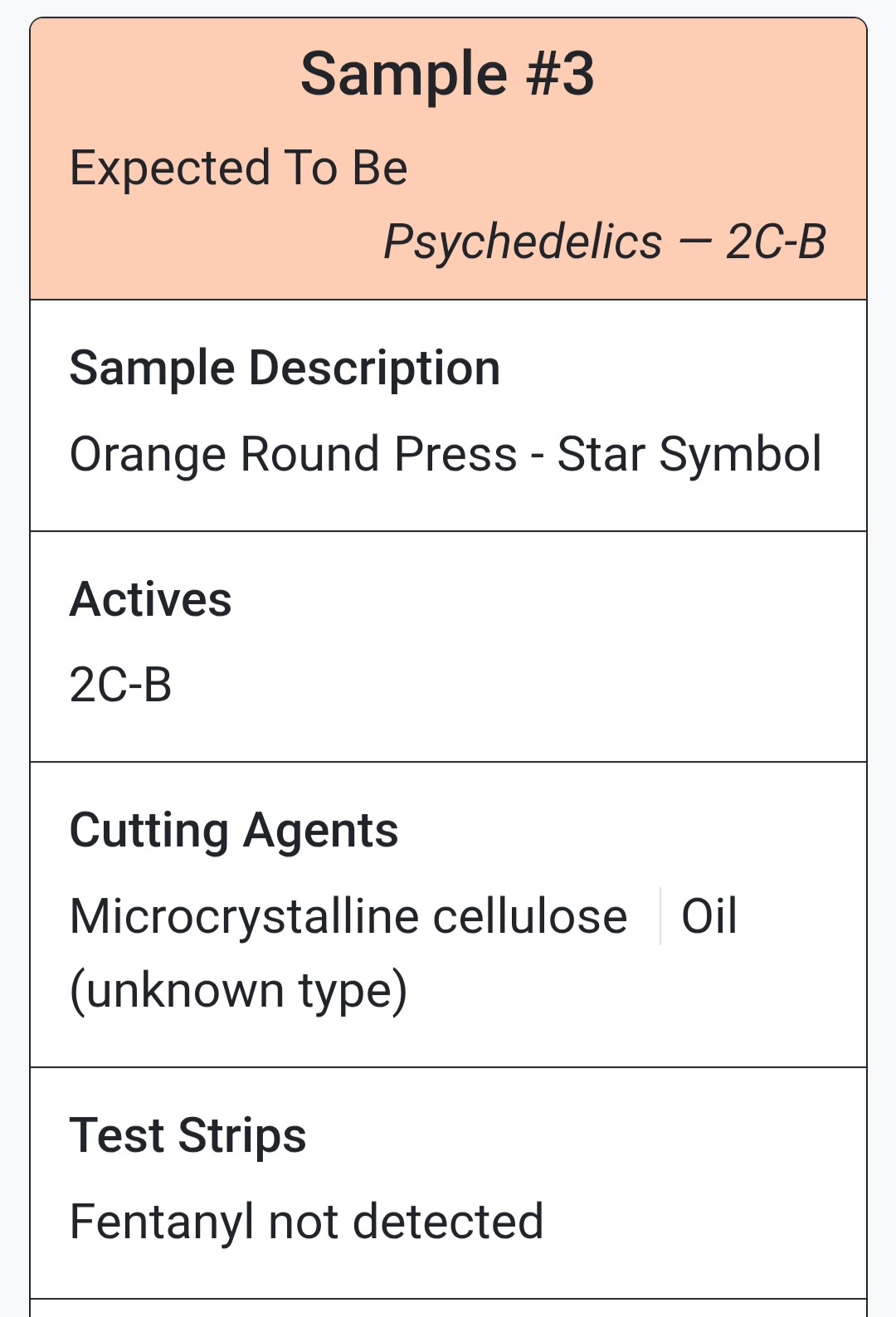Click the Star Symbol description text

point(689,455)
